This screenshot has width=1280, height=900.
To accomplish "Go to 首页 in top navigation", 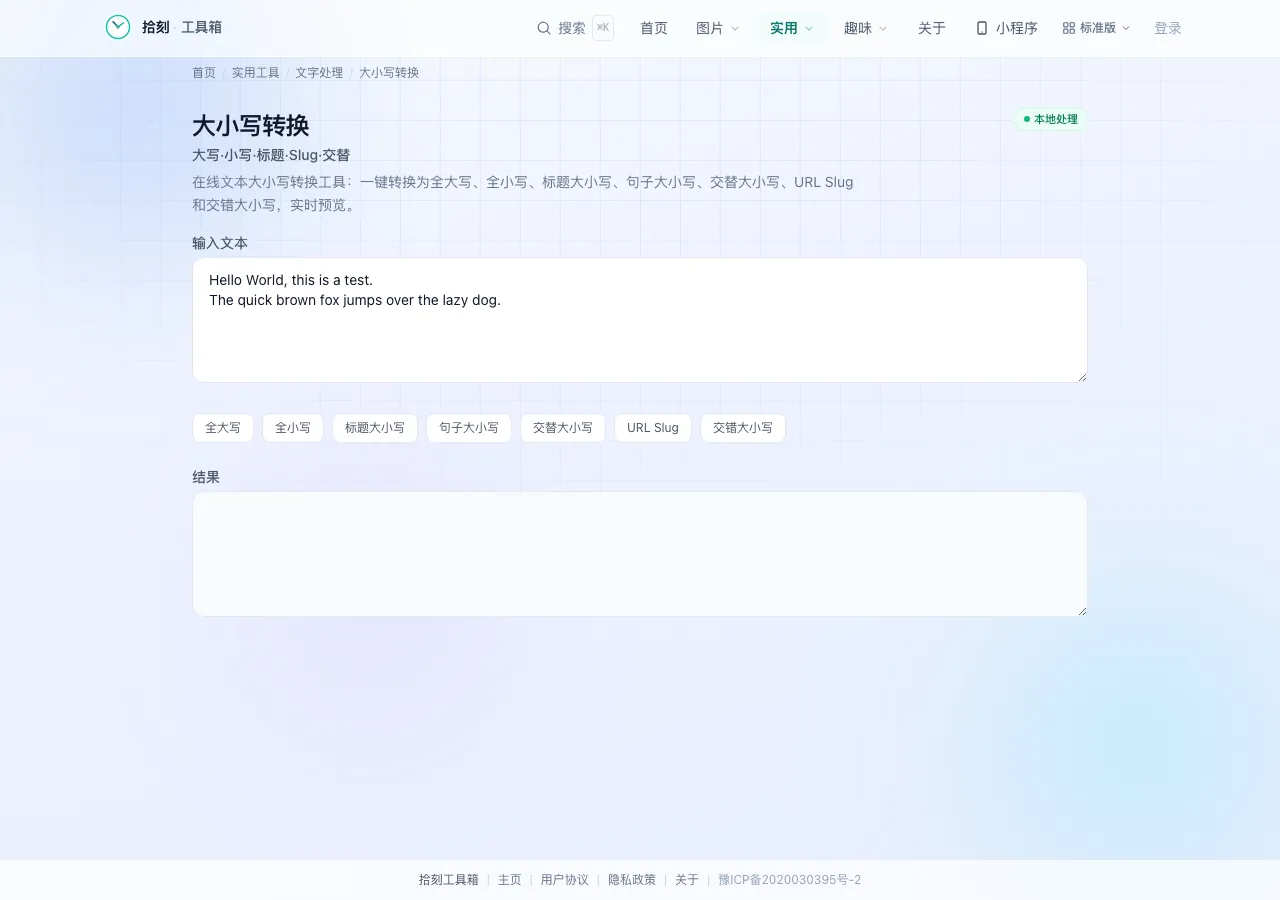I will (654, 28).
